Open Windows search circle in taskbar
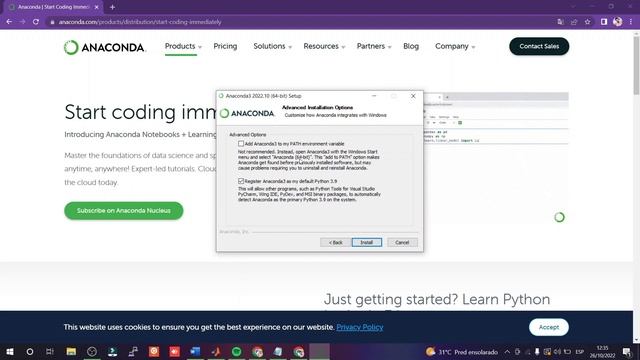Image resolution: width=640 pixels, height=360 pixels. pyautogui.click(x=30, y=351)
